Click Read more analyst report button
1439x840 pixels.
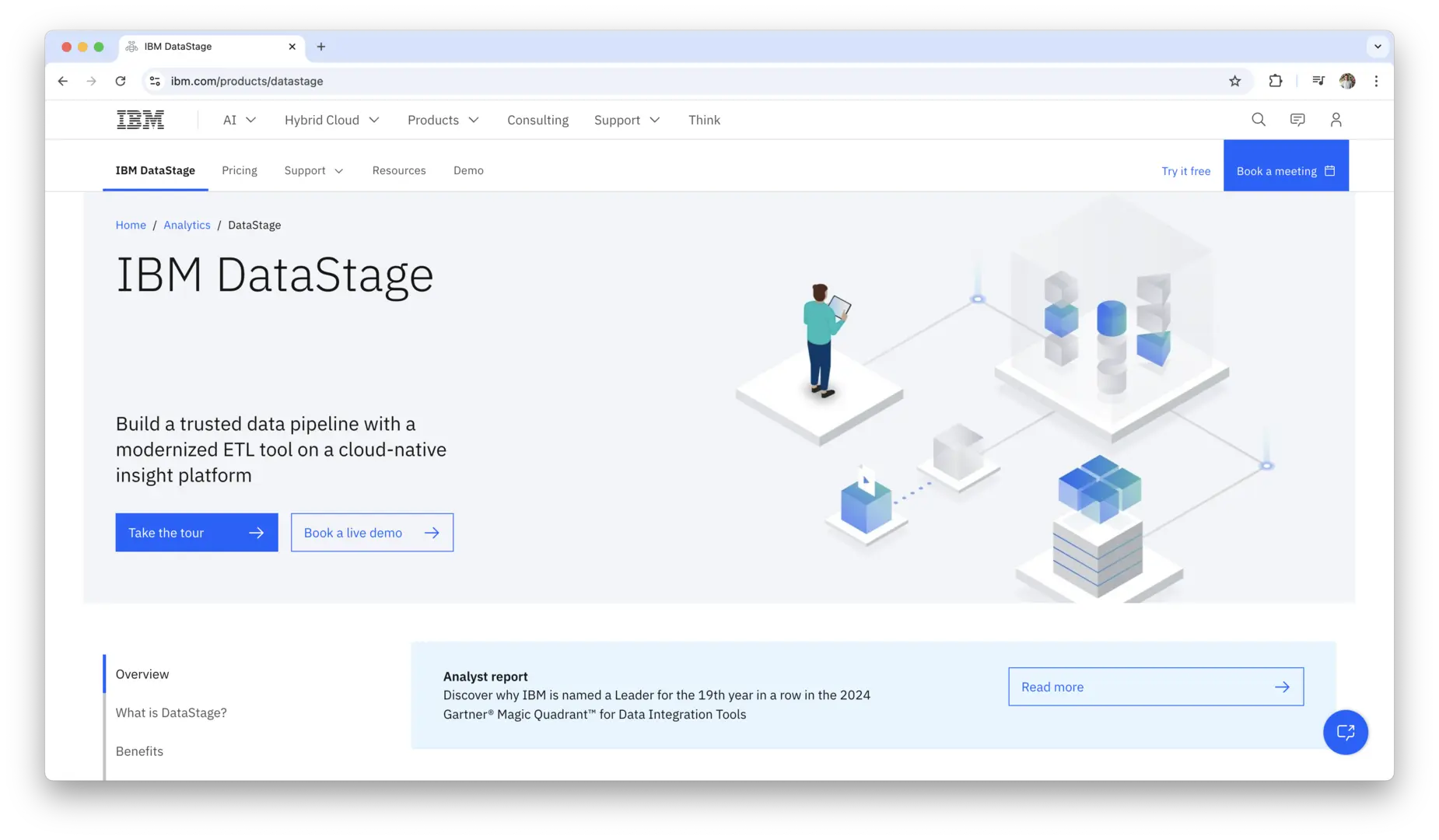point(1155,687)
